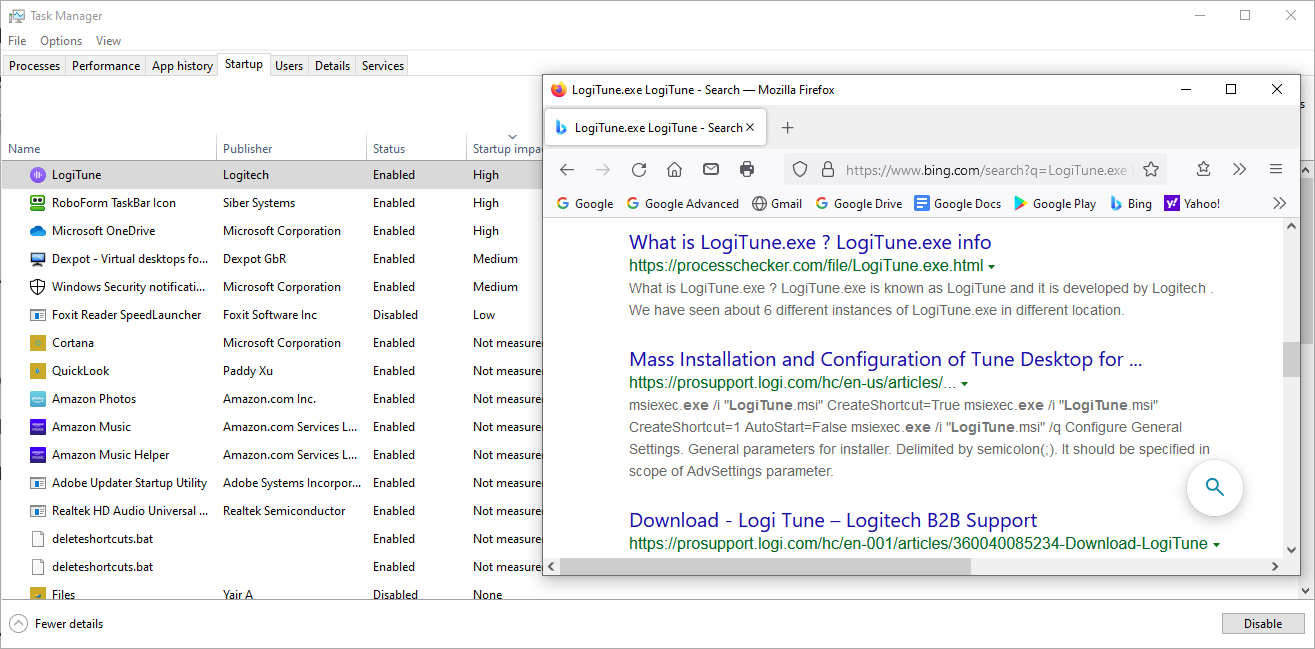Click the floating magnifier search button
Viewport: 1315px width, 649px height.
1214,488
